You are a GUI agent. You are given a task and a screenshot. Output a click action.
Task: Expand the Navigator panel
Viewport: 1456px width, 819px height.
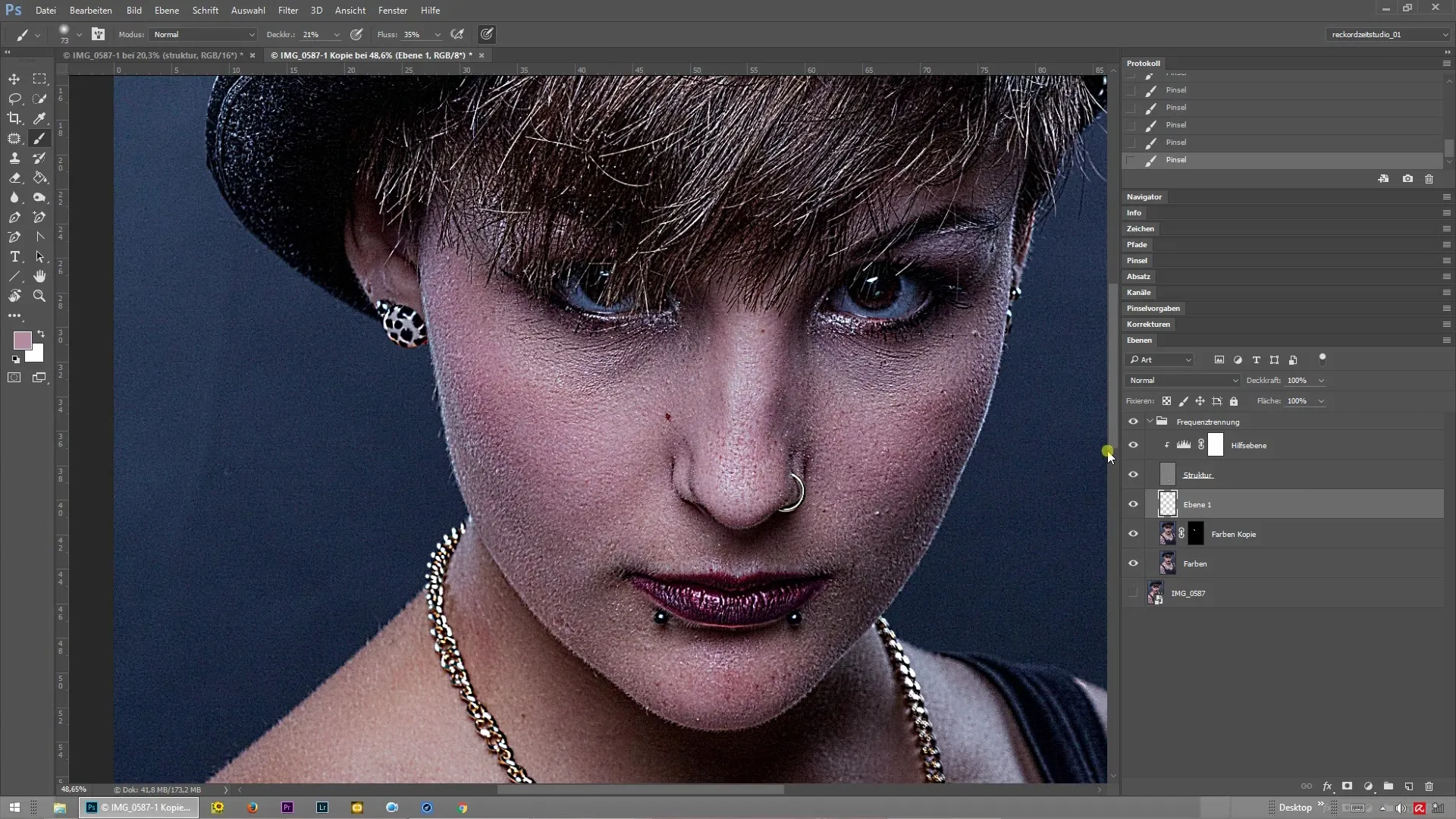(x=1144, y=197)
